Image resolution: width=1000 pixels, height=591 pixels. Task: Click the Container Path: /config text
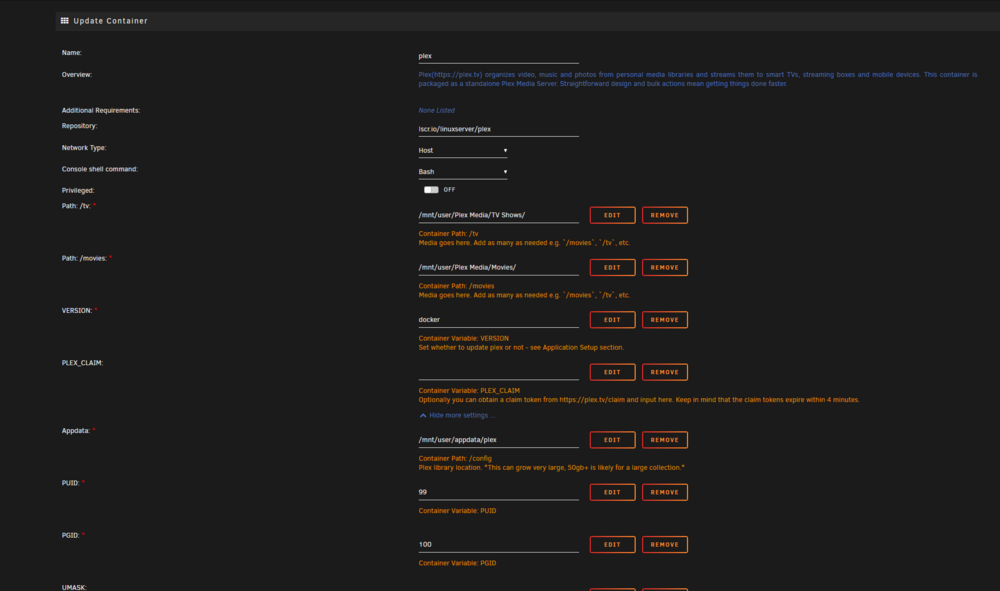pos(455,458)
